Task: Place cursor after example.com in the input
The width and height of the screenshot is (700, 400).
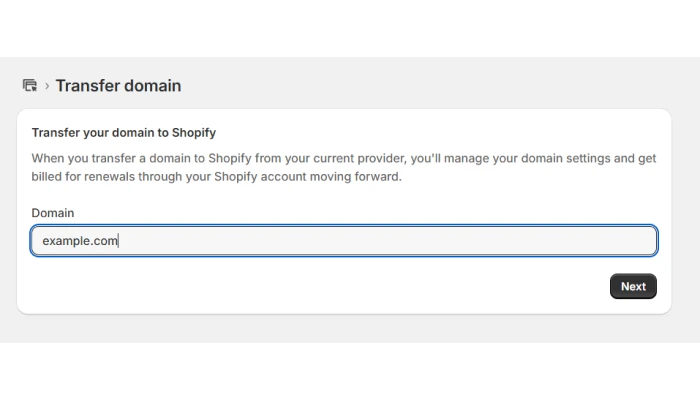Action: 119,241
